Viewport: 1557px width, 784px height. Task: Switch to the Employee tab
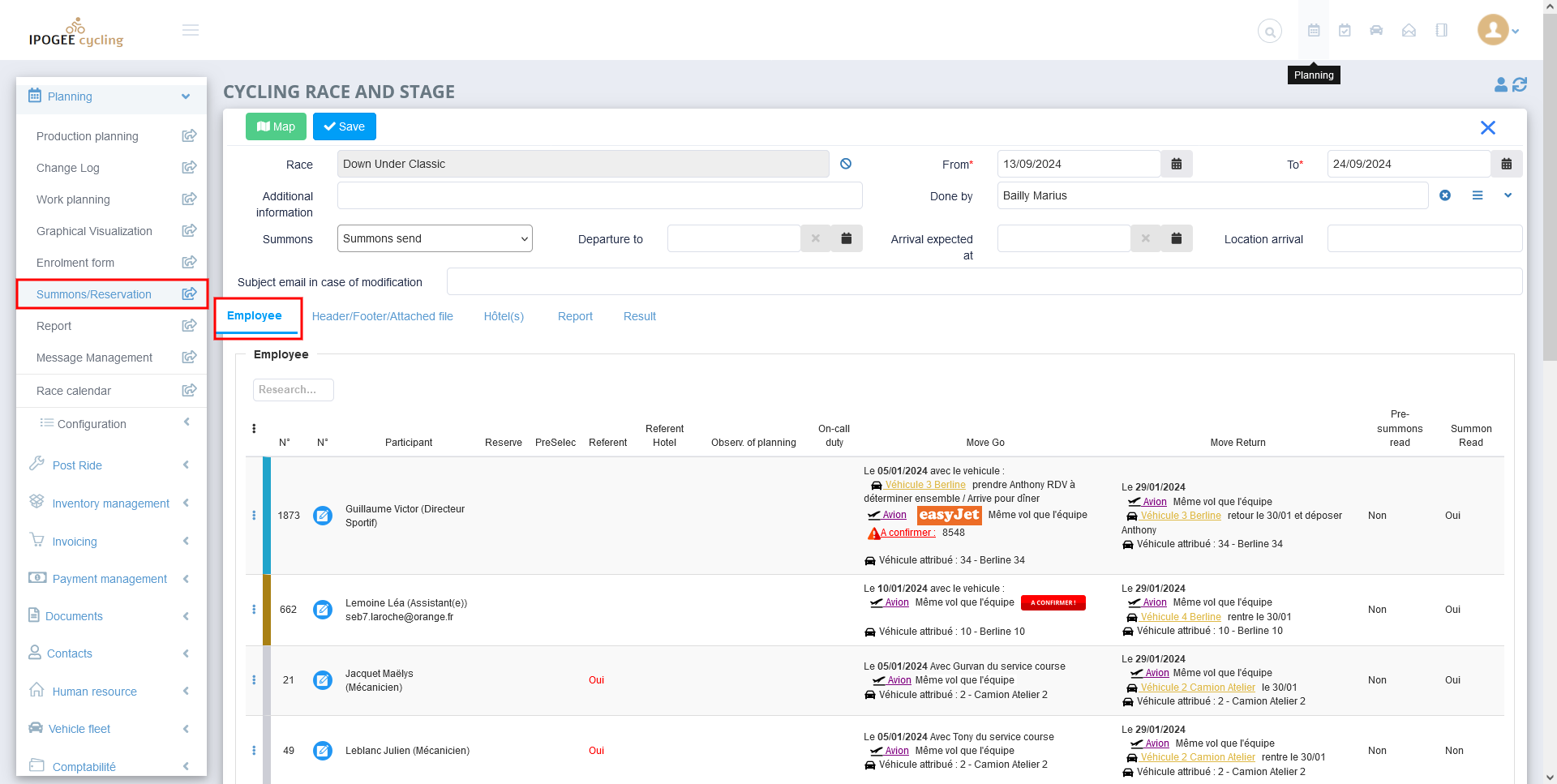(255, 316)
